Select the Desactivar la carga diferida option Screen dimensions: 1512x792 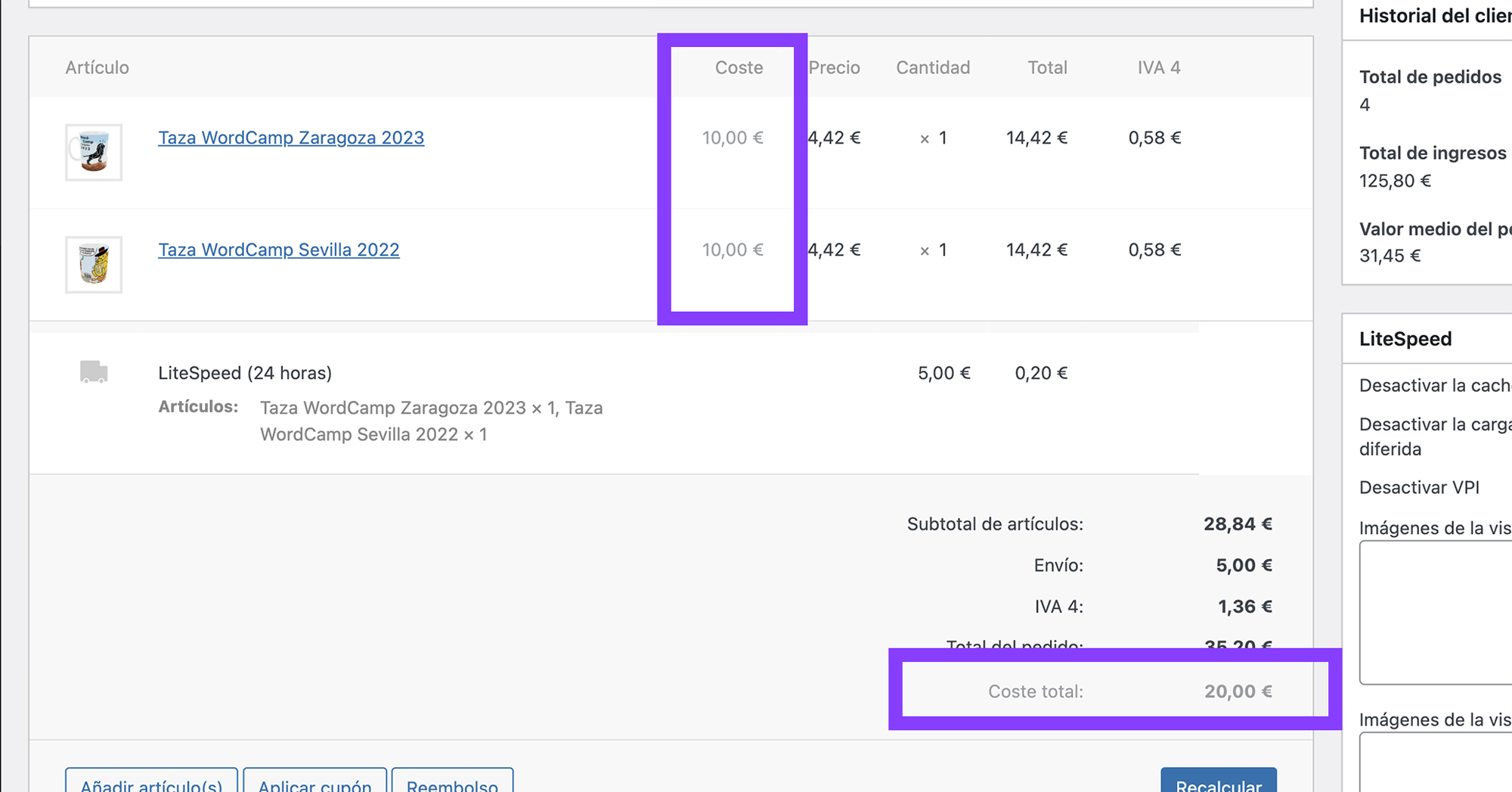[1434, 436]
